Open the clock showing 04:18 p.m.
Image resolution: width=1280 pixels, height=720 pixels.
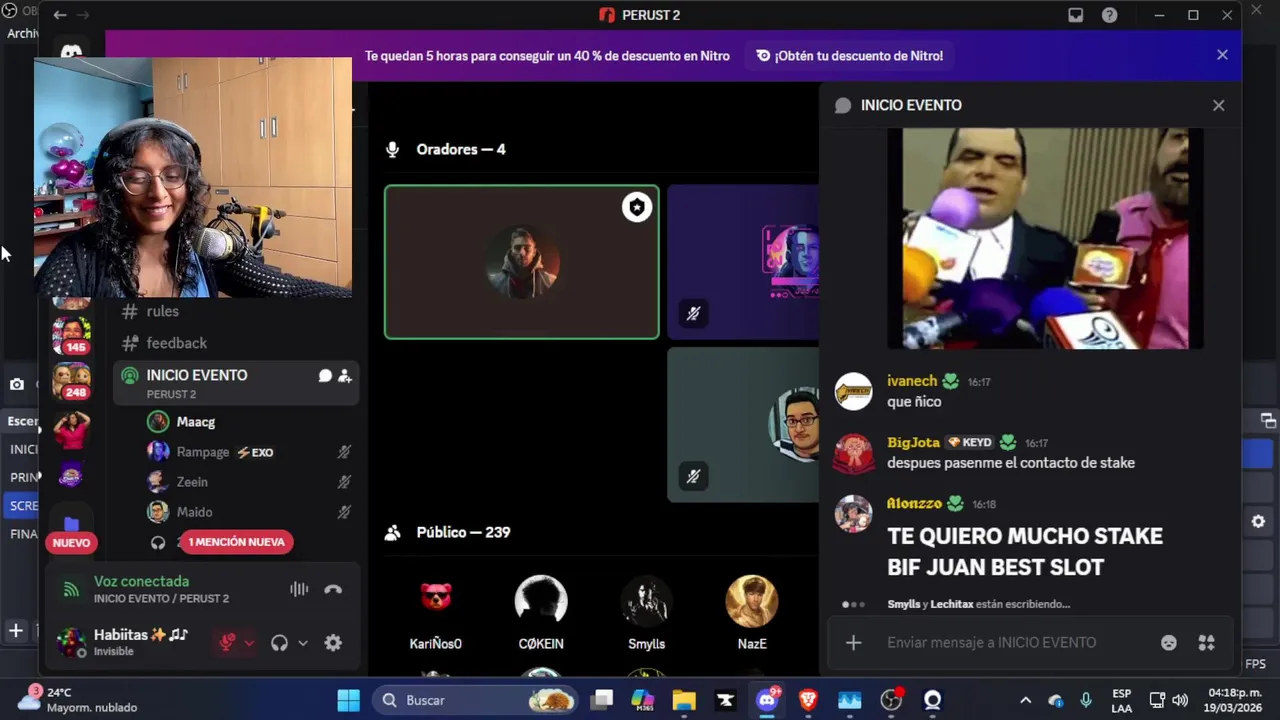(x=1234, y=700)
